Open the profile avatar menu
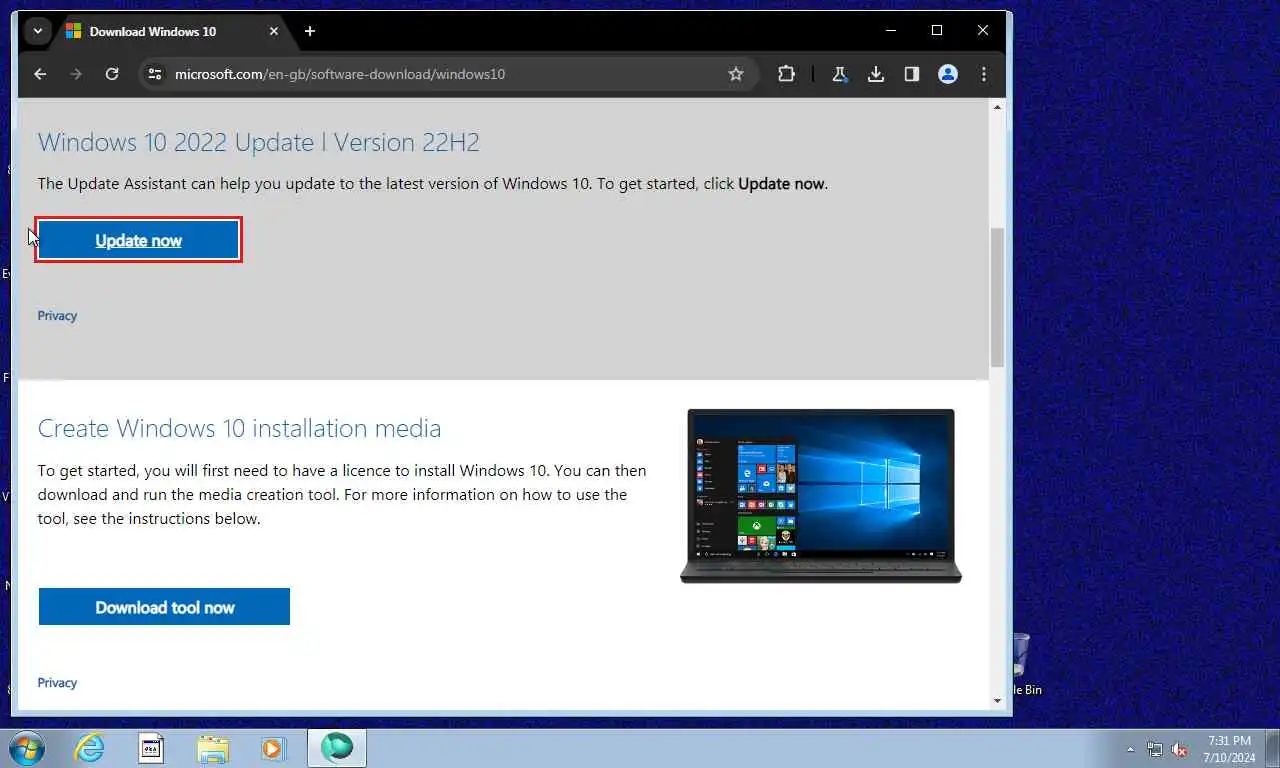 click(x=948, y=74)
